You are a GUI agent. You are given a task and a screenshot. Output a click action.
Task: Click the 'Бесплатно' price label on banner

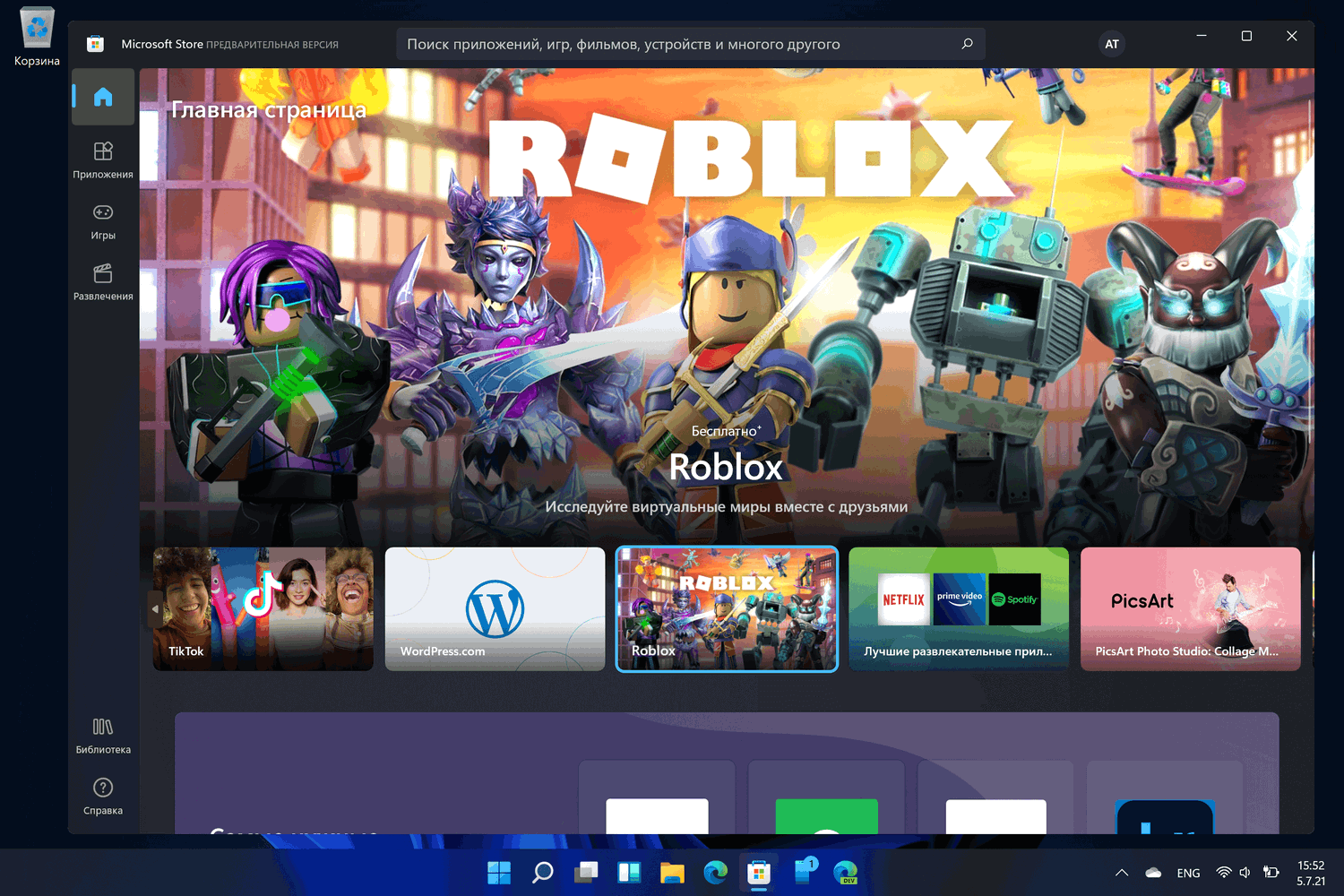coord(726,431)
